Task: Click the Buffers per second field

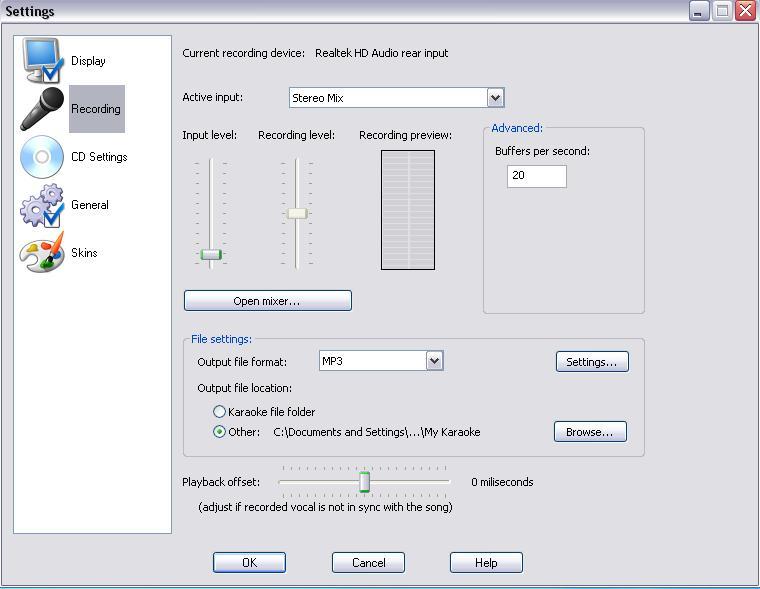Action: coord(537,176)
